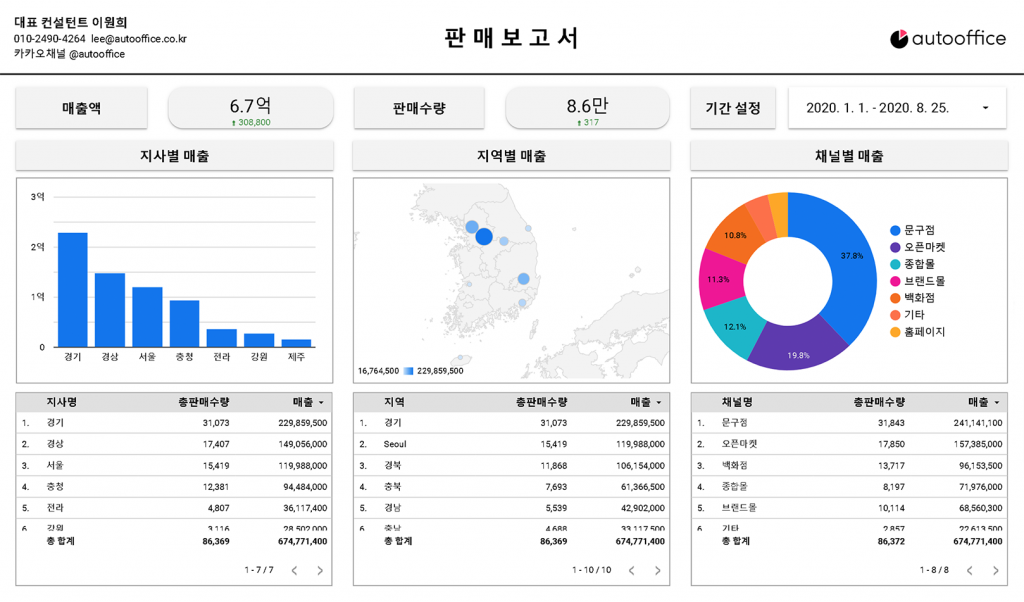The image size is (1024, 602).
Task: Select the 경상 bar in bar chart
Action: point(110,310)
